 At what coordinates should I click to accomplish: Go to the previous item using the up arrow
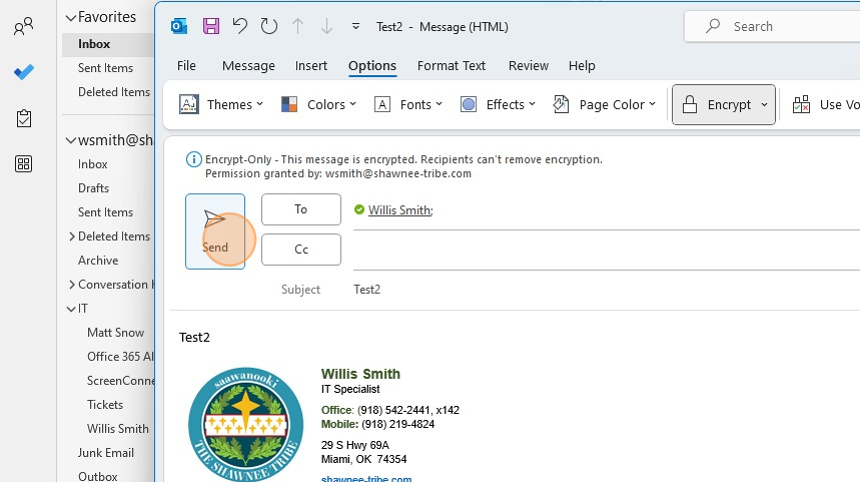click(298, 26)
